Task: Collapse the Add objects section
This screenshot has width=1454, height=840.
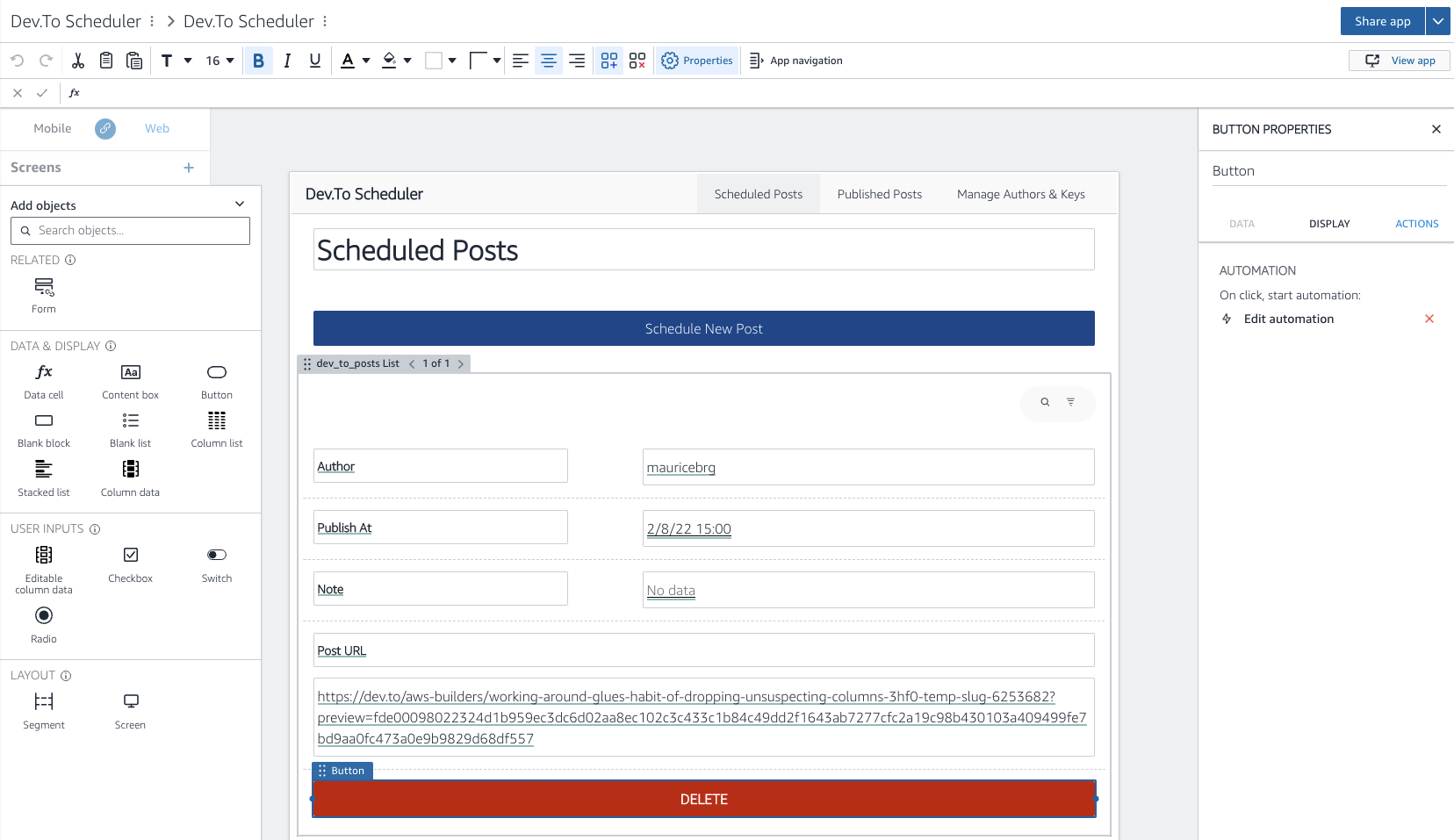Action: tap(240, 205)
